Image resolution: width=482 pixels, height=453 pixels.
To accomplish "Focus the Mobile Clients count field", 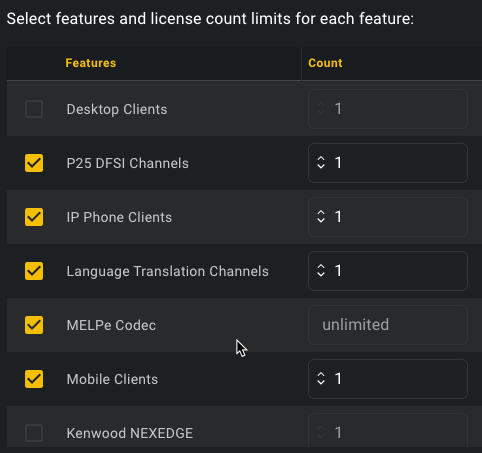I will pos(388,379).
